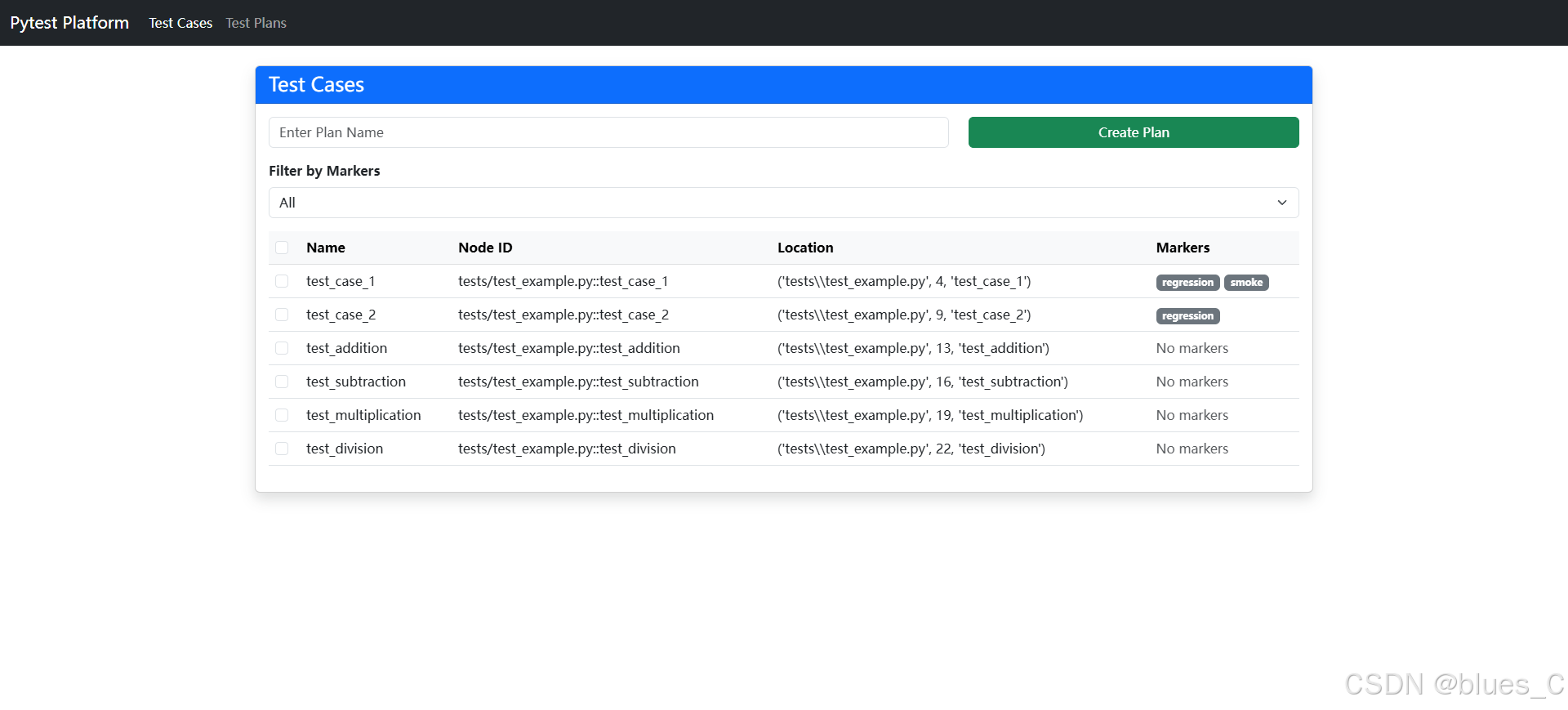The height and width of the screenshot is (710, 1568).
Task: Tick the test_division row checkbox
Action: pos(282,449)
